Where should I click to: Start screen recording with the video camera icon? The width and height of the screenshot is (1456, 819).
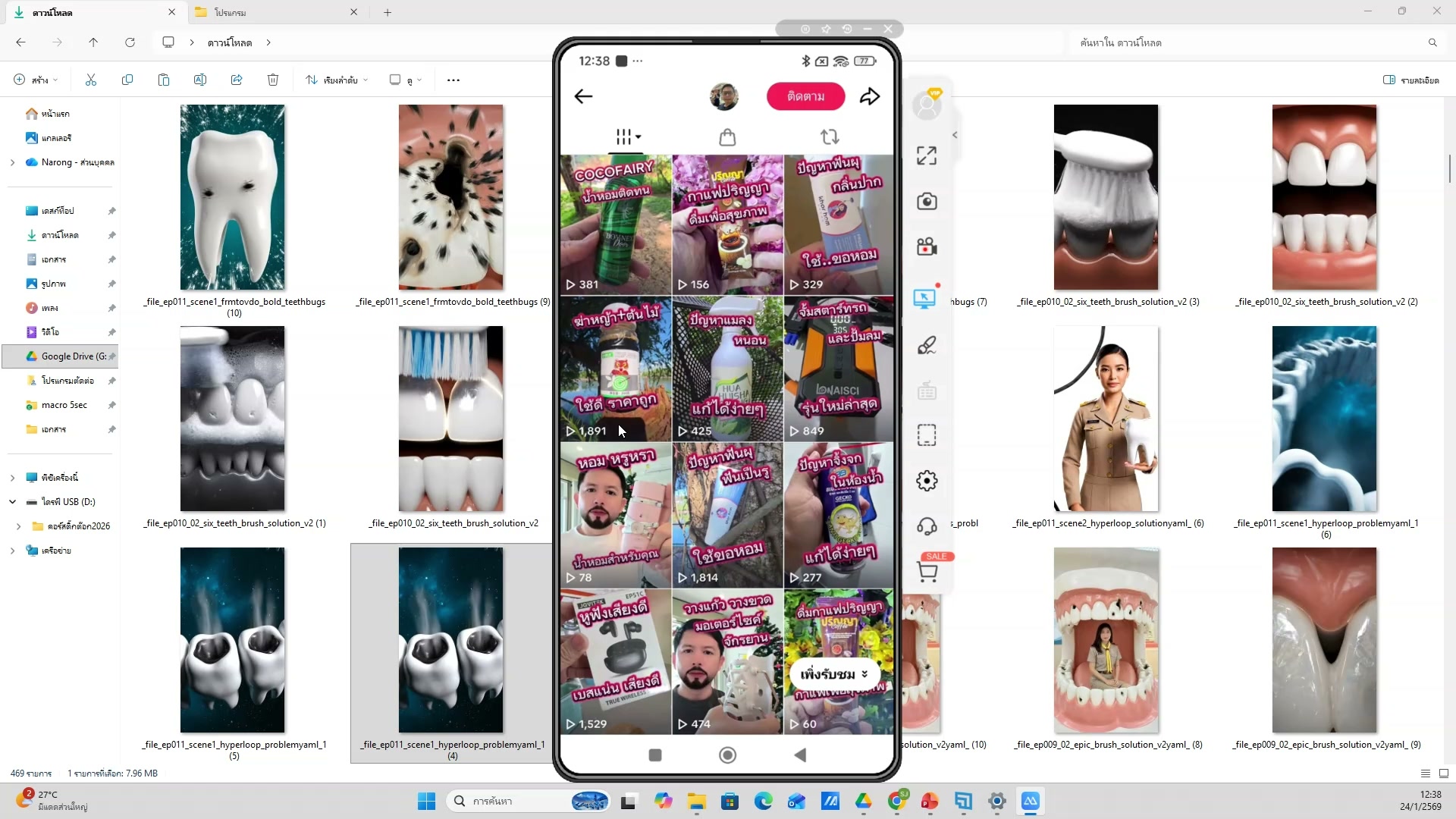point(926,247)
